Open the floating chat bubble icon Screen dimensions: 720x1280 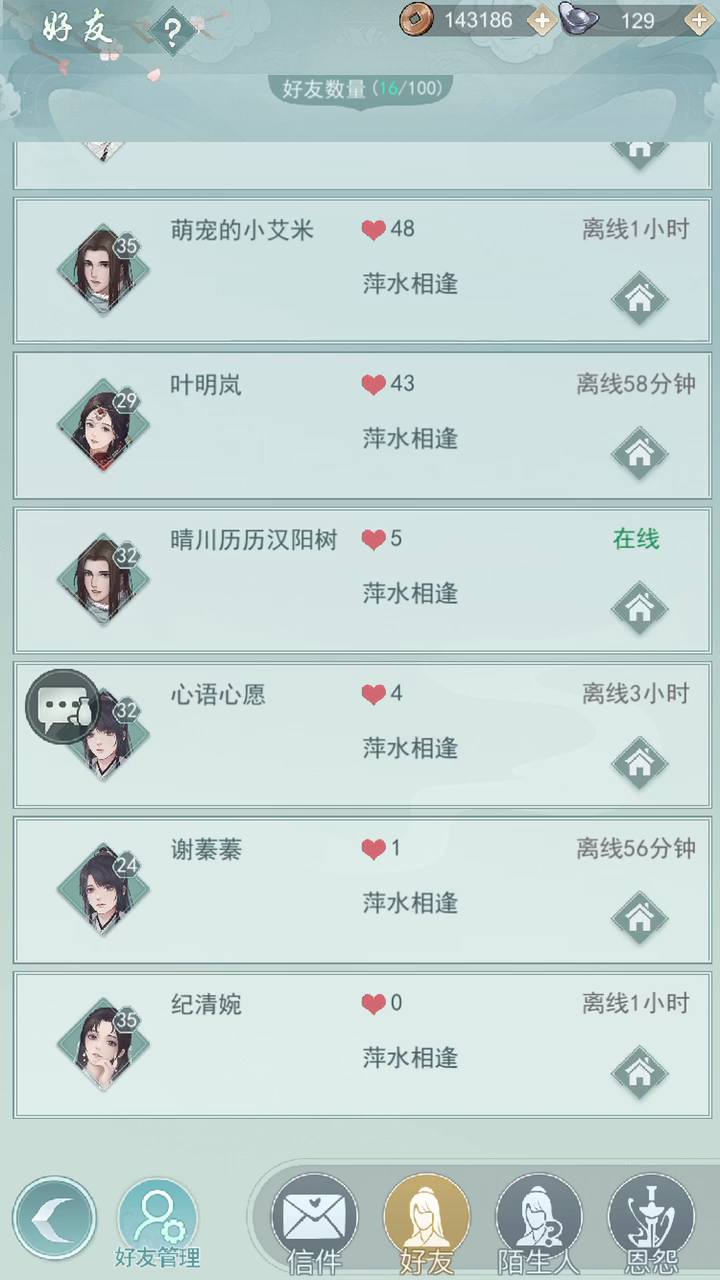[x=62, y=707]
